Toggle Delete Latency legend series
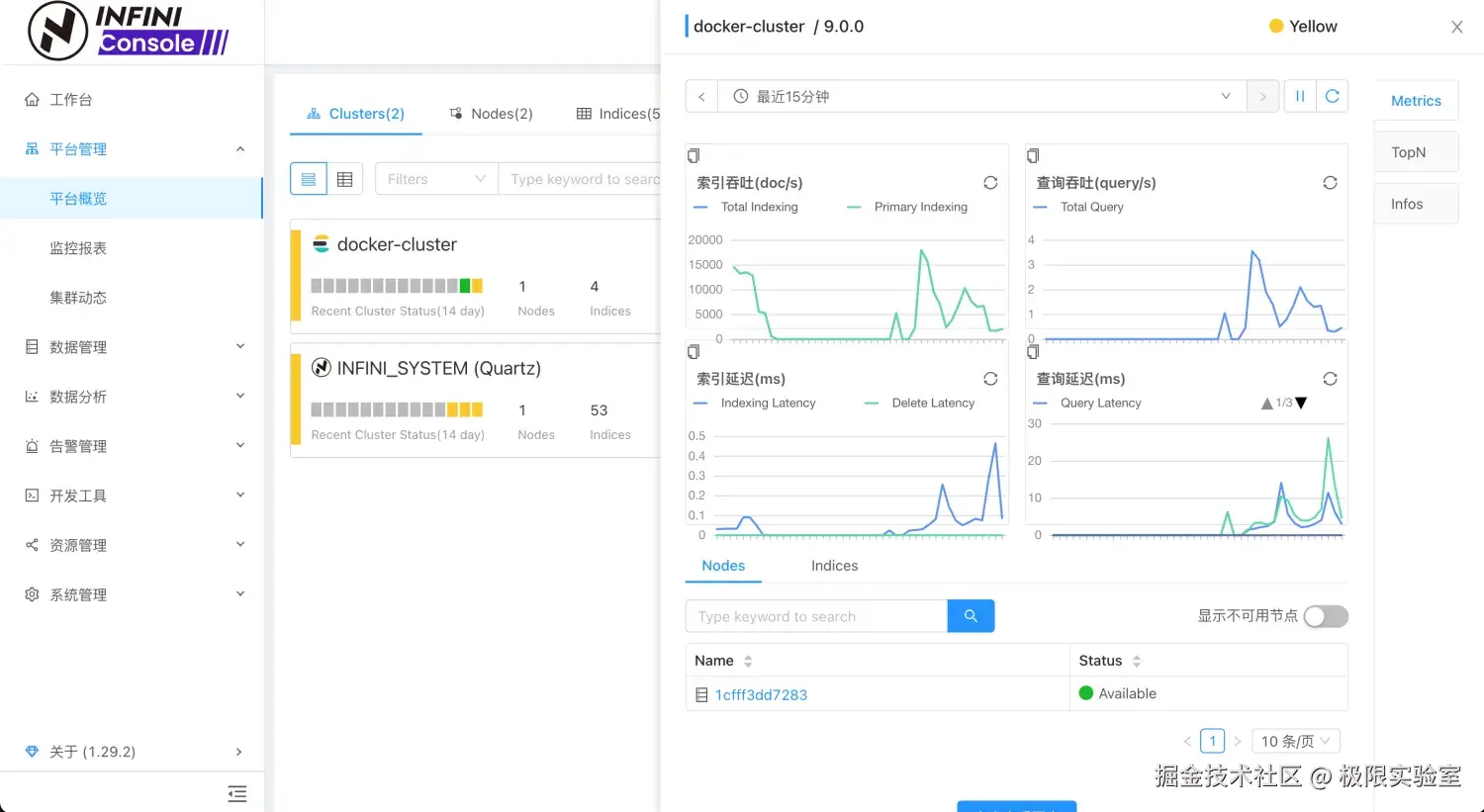The image size is (1484, 812). point(920,403)
